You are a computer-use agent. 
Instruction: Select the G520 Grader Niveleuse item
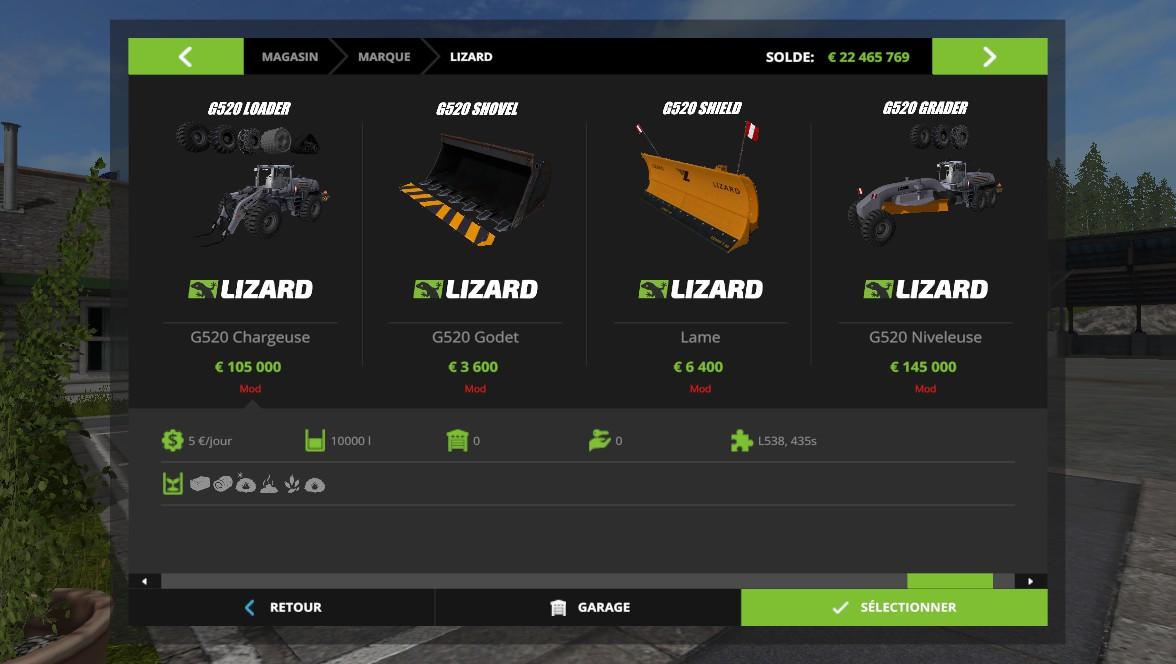pyautogui.click(x=925, y=248)
